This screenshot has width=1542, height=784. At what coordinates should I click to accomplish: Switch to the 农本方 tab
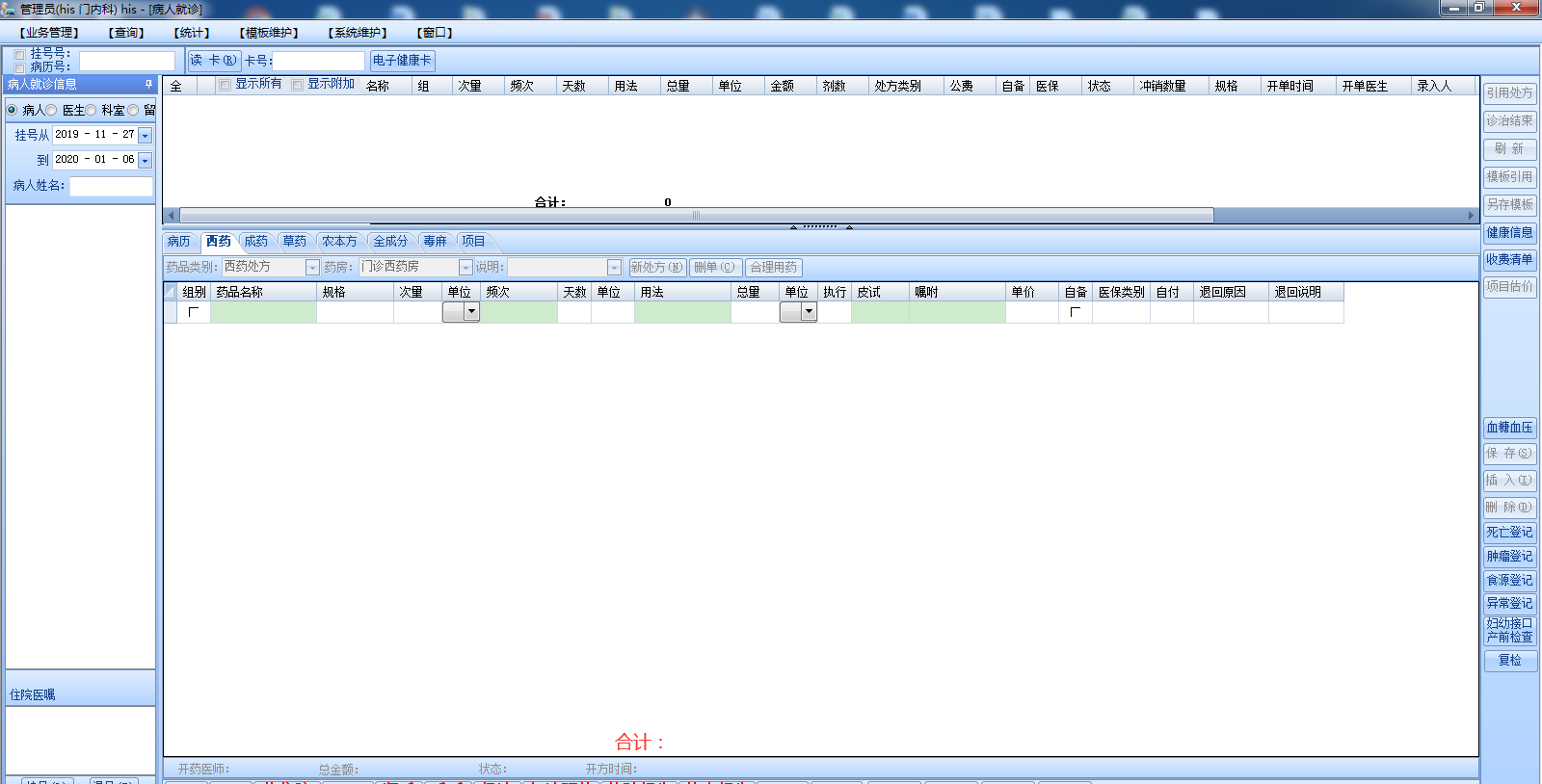339,241
